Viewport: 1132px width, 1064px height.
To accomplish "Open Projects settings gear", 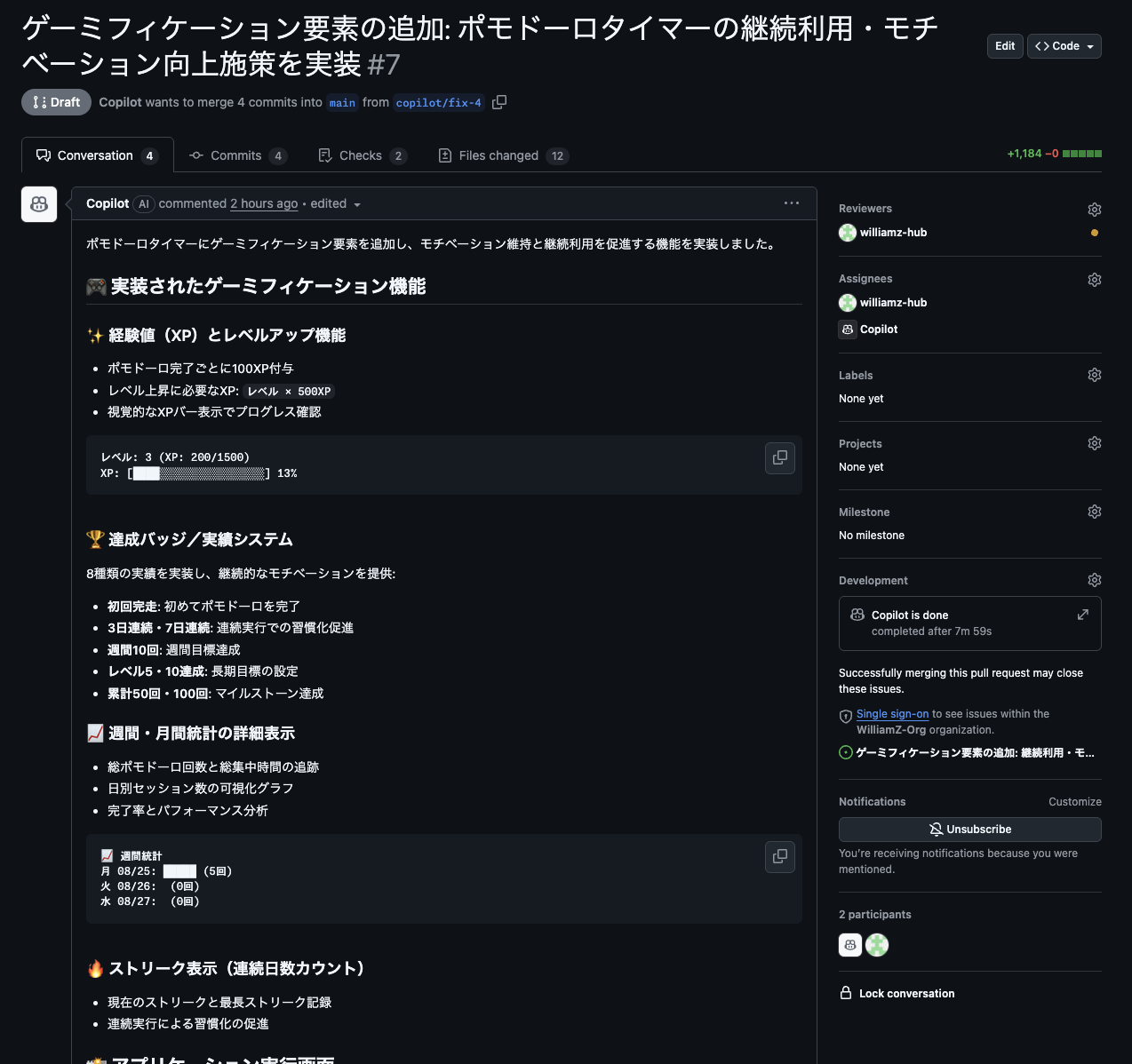I will point(1095,443).
